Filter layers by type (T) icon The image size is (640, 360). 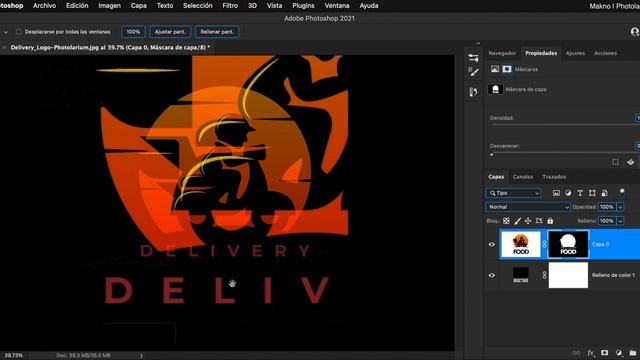click(x=580, y=193)
